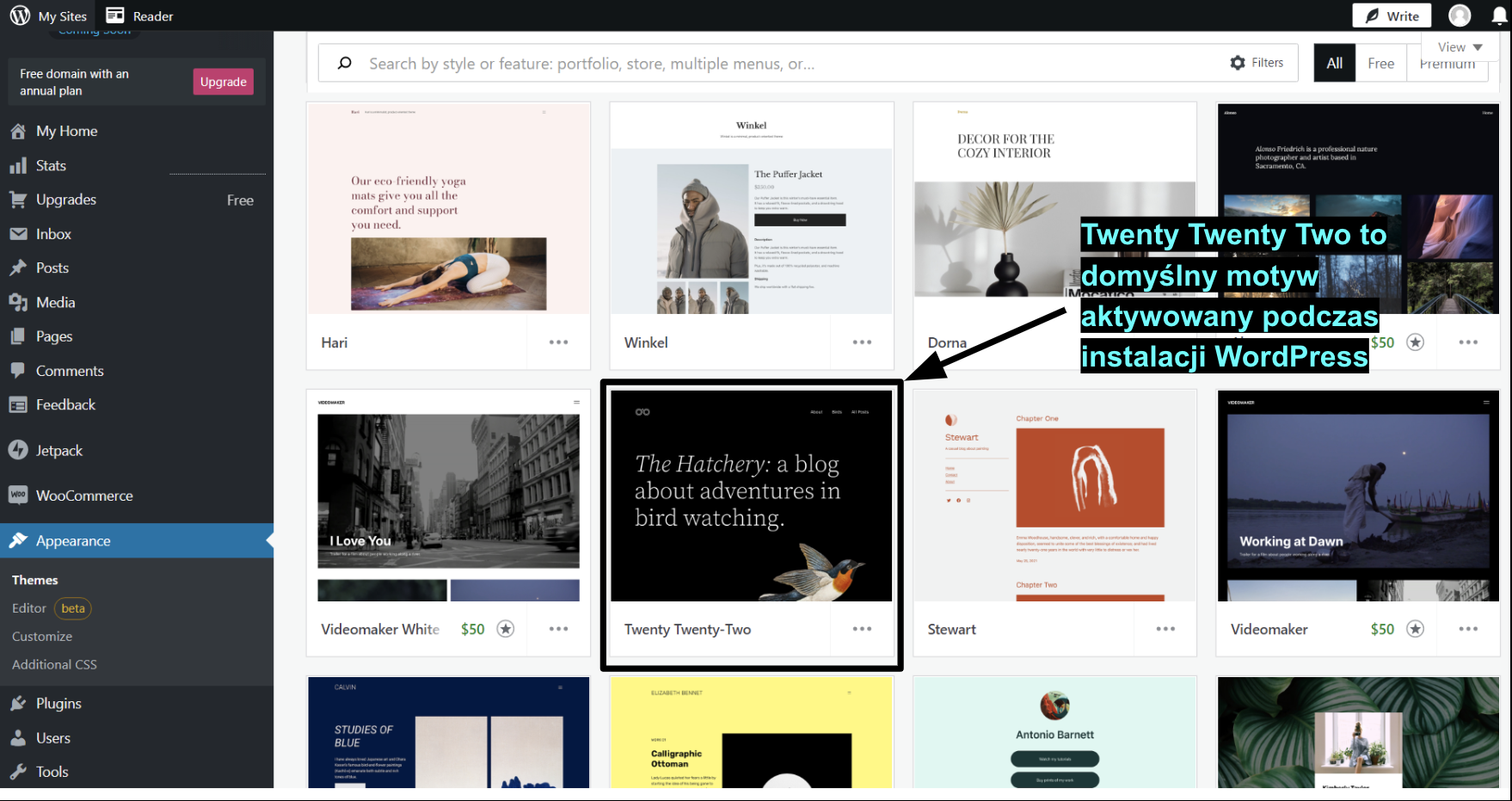Click the Tools wrench icon
1512x801 pixels.
pos(18,772)
